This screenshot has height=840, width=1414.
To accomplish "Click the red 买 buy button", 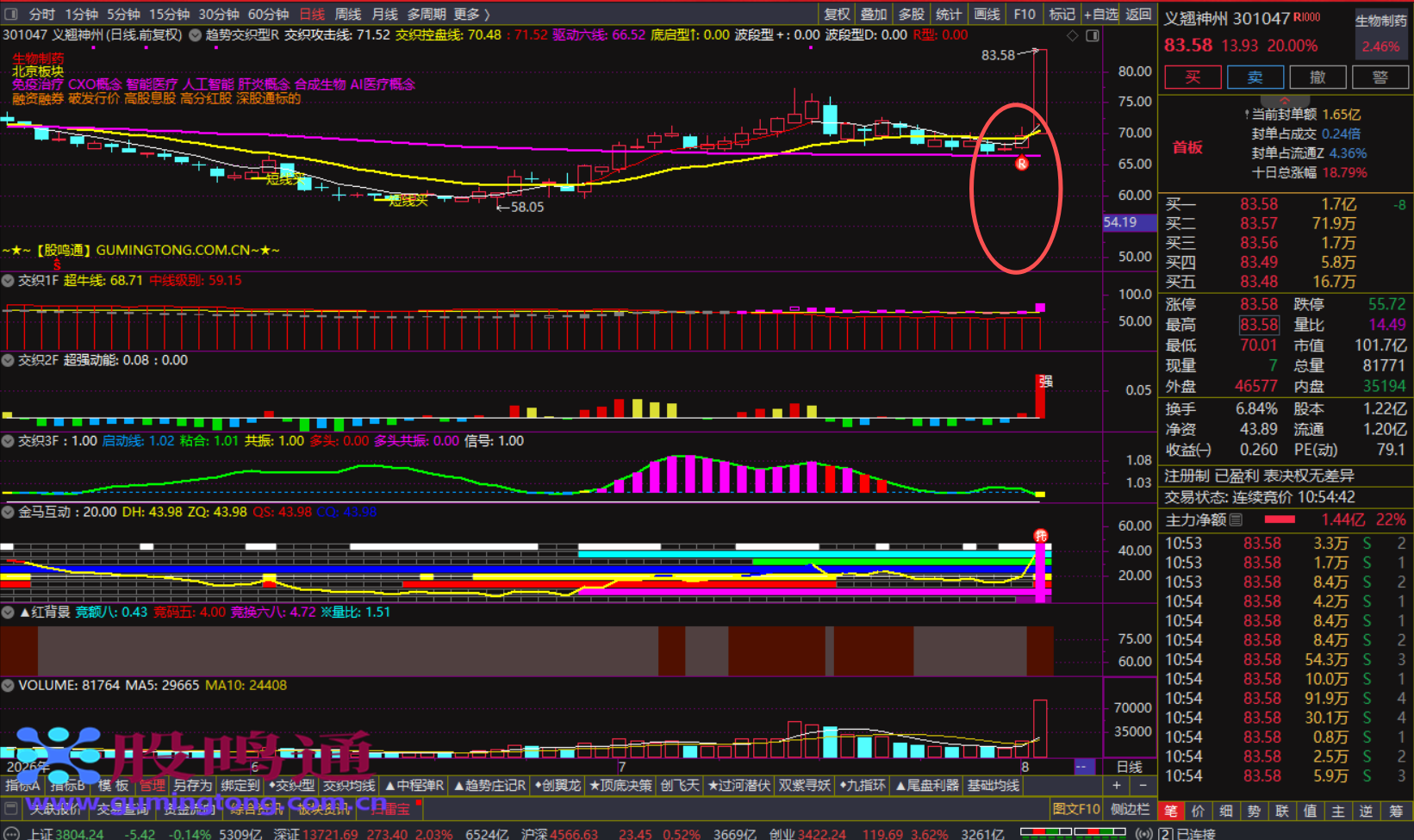I will [1193, 78].
